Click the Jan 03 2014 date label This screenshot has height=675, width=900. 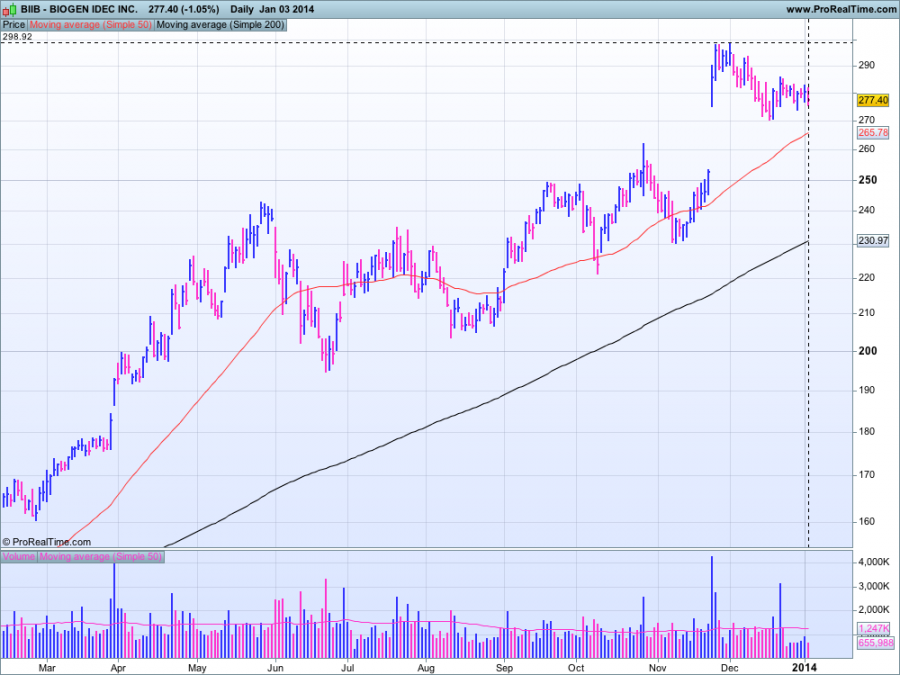tap(286, 9)
